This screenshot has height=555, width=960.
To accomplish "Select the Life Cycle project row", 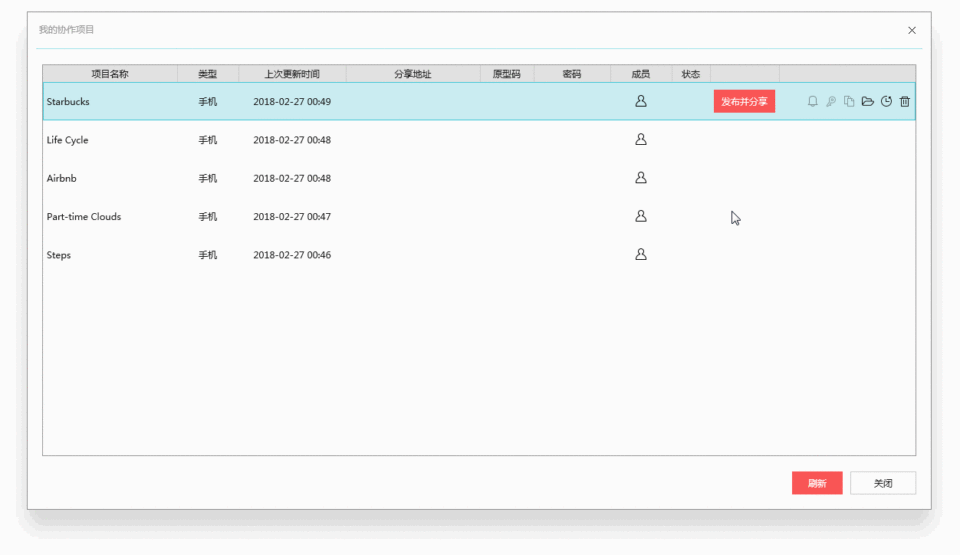I will pos(479,140).
